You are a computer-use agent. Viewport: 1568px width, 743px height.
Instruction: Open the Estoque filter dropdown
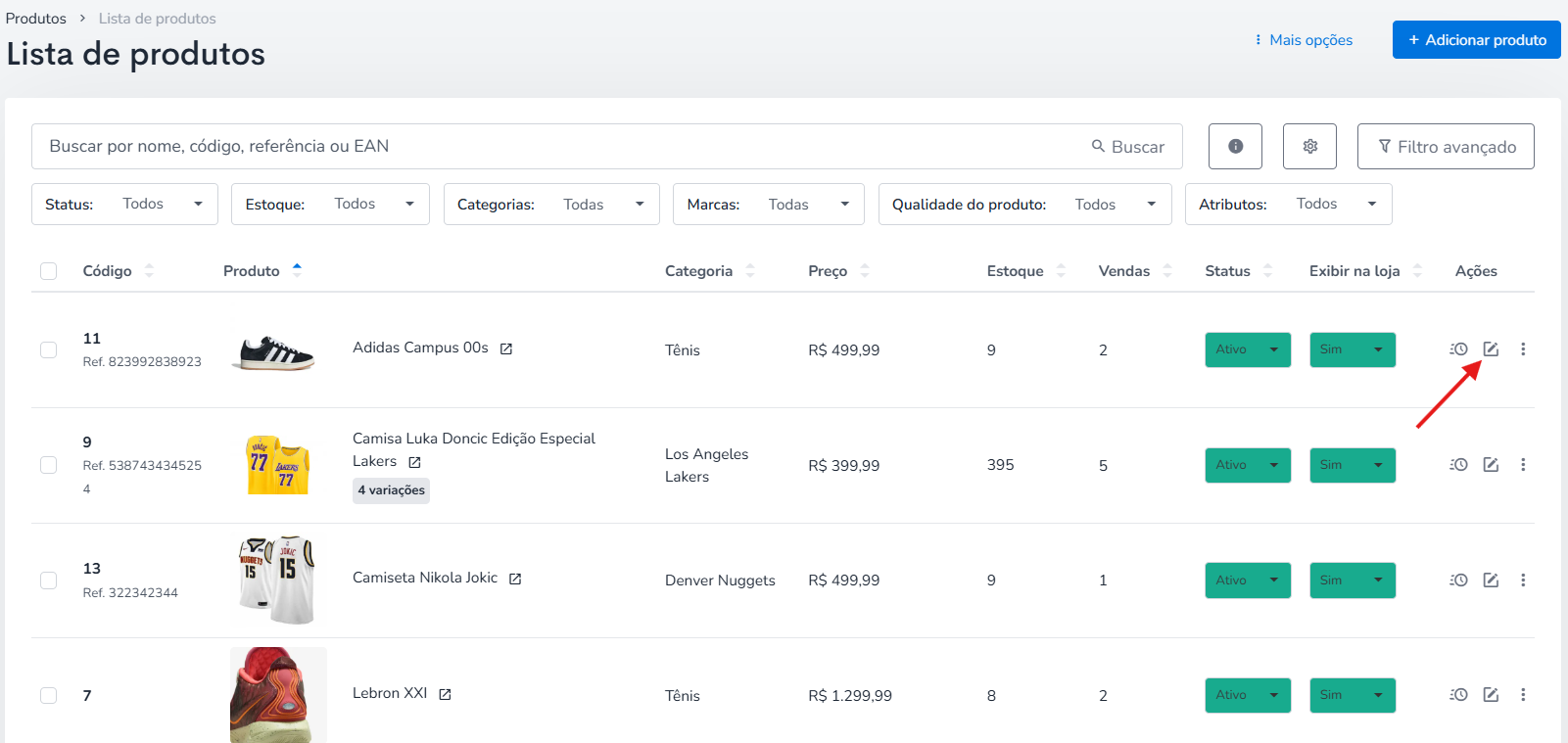pos(330,205)
